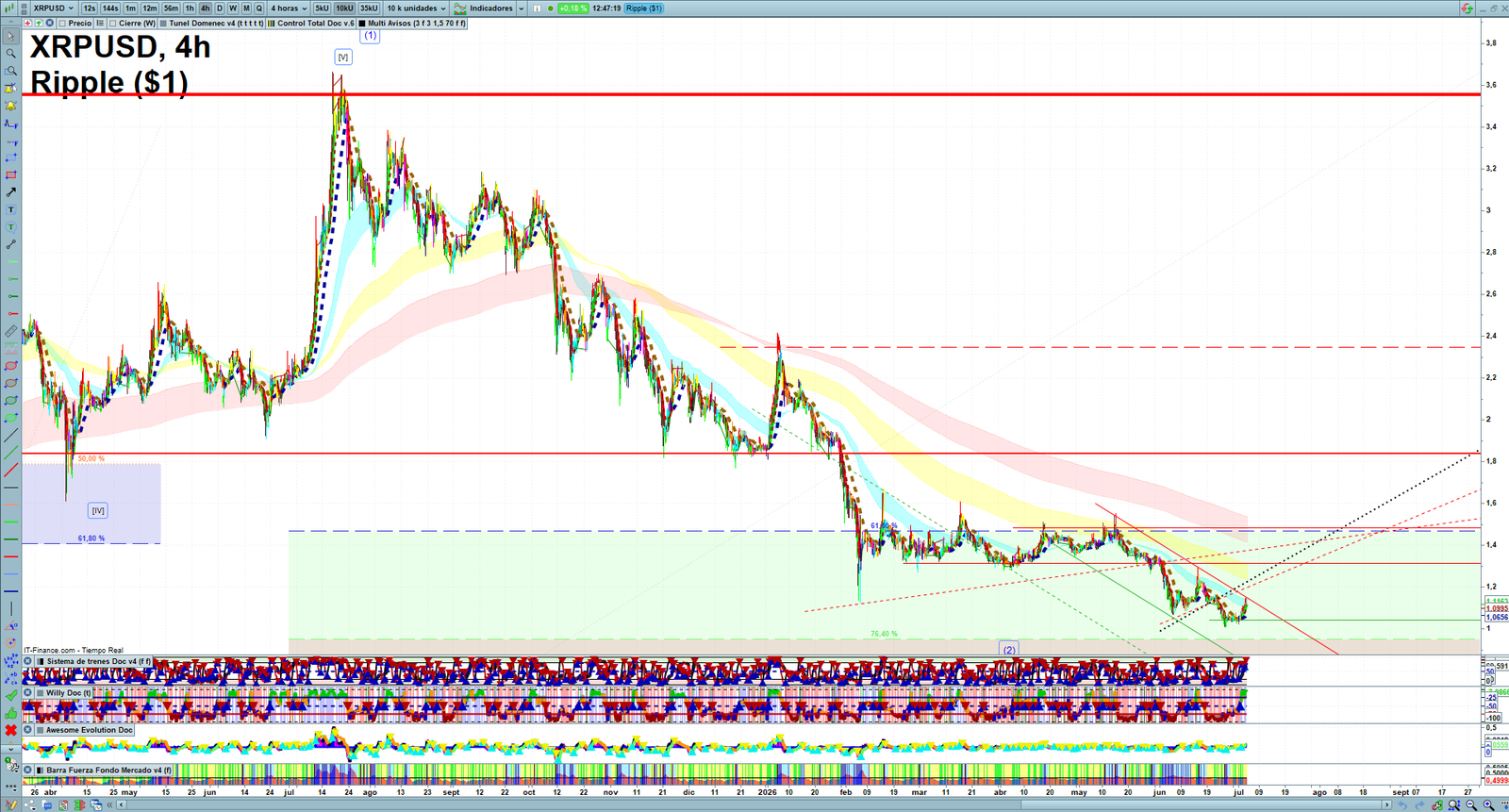Click the green plus add icon
1509x812 pixels.
39,23
